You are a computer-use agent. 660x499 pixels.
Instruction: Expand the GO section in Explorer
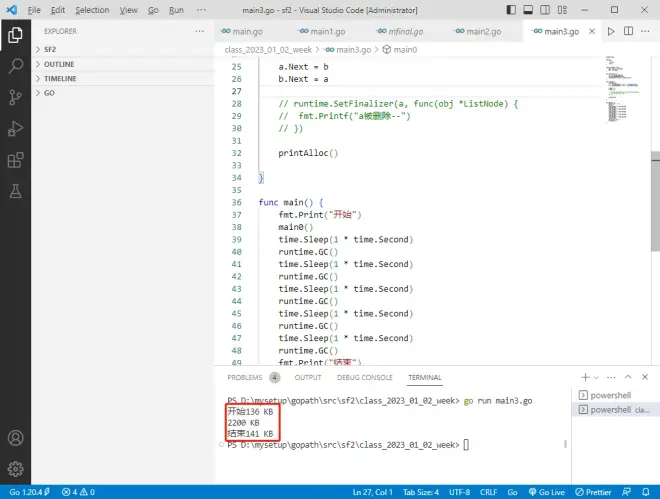pyautogui.click(x=123, y=93)
